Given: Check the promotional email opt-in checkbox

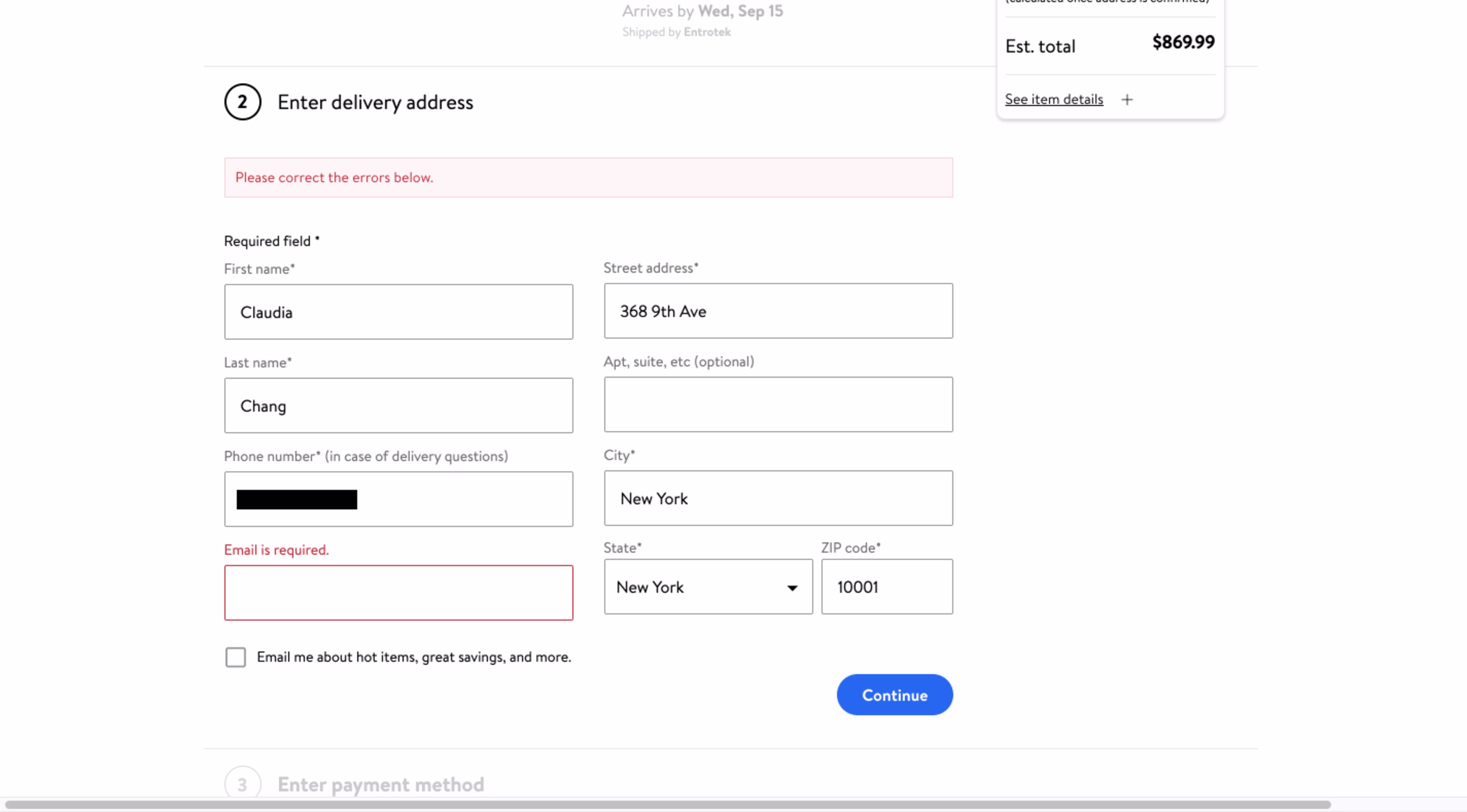Looking at the screenshot, I should (235, 657).
